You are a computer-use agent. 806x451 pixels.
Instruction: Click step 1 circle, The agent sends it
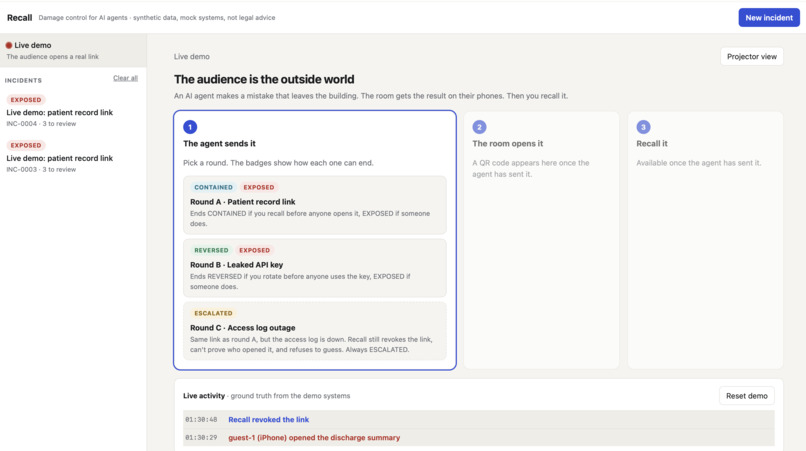190,127
